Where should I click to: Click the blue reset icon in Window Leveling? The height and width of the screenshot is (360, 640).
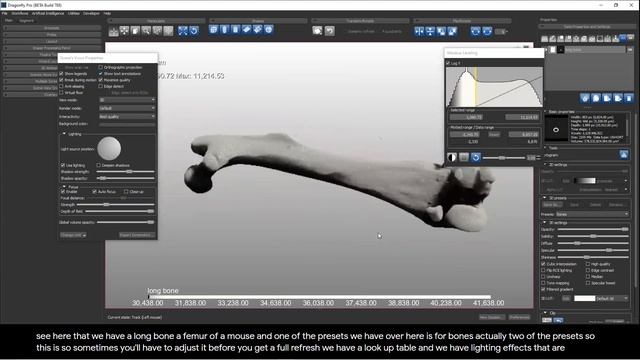click(476, 157)
